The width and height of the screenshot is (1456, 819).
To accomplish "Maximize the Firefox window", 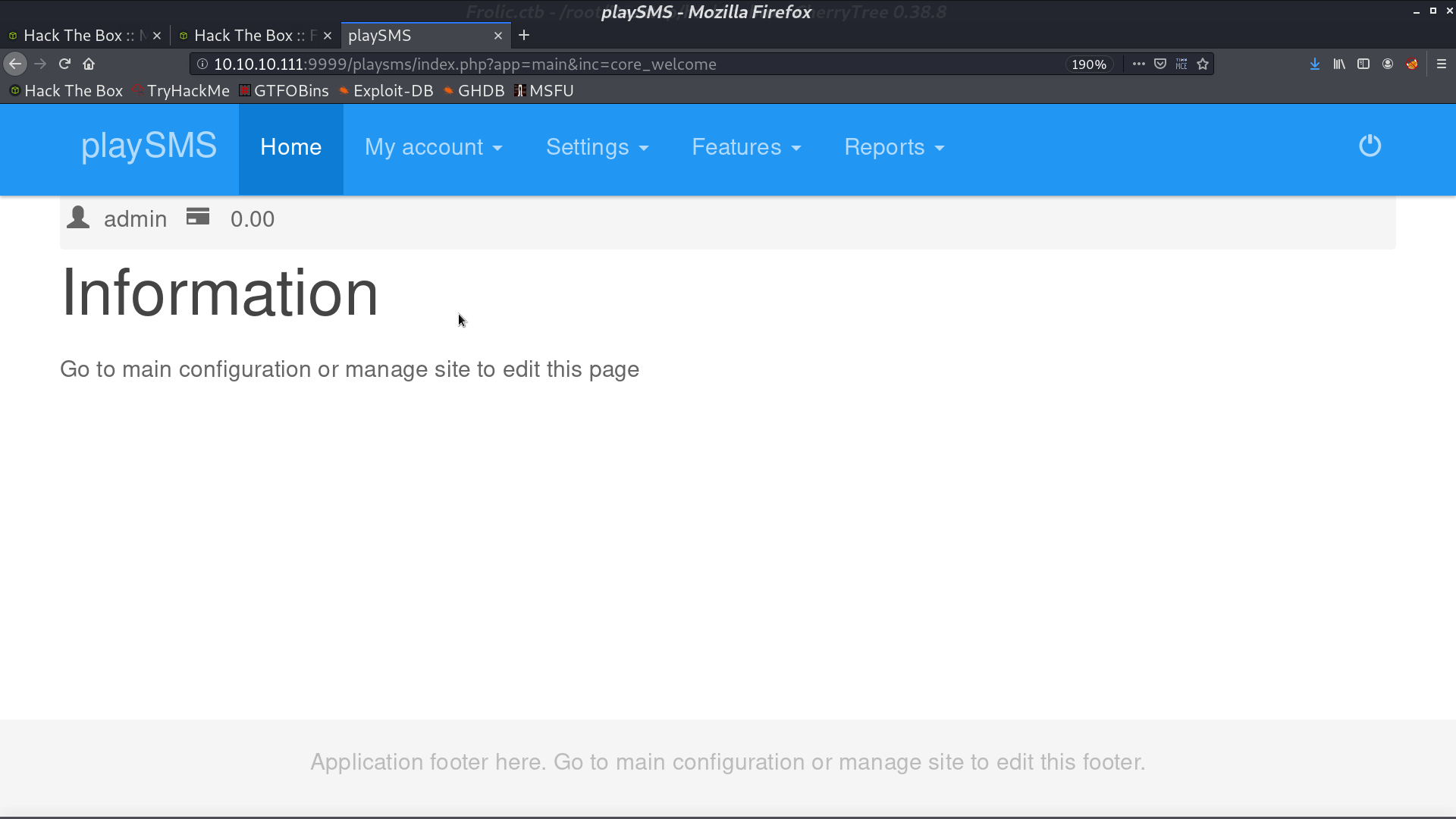I will pyautogui.click(x=1433, y=11).
